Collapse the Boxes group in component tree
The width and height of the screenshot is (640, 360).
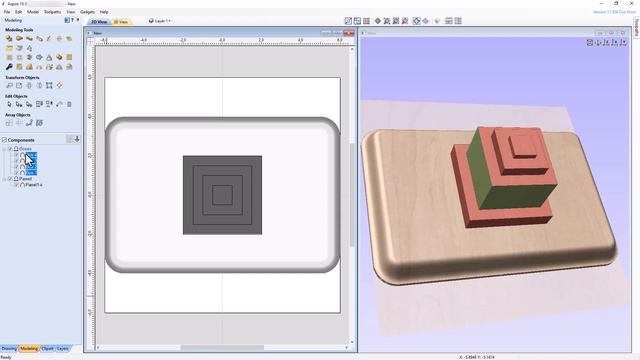point(4,149)
